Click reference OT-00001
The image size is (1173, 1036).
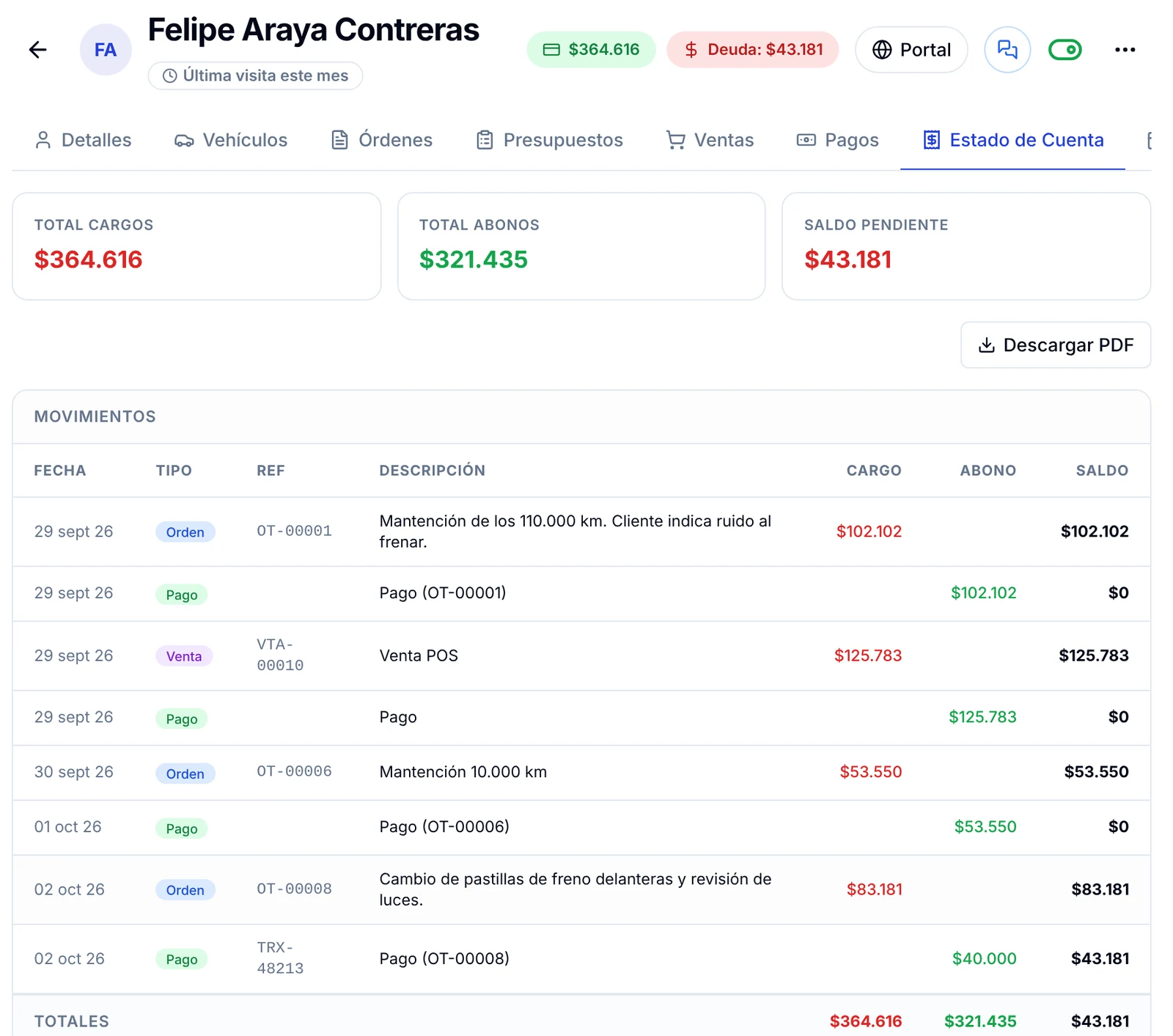coord(294,531)
